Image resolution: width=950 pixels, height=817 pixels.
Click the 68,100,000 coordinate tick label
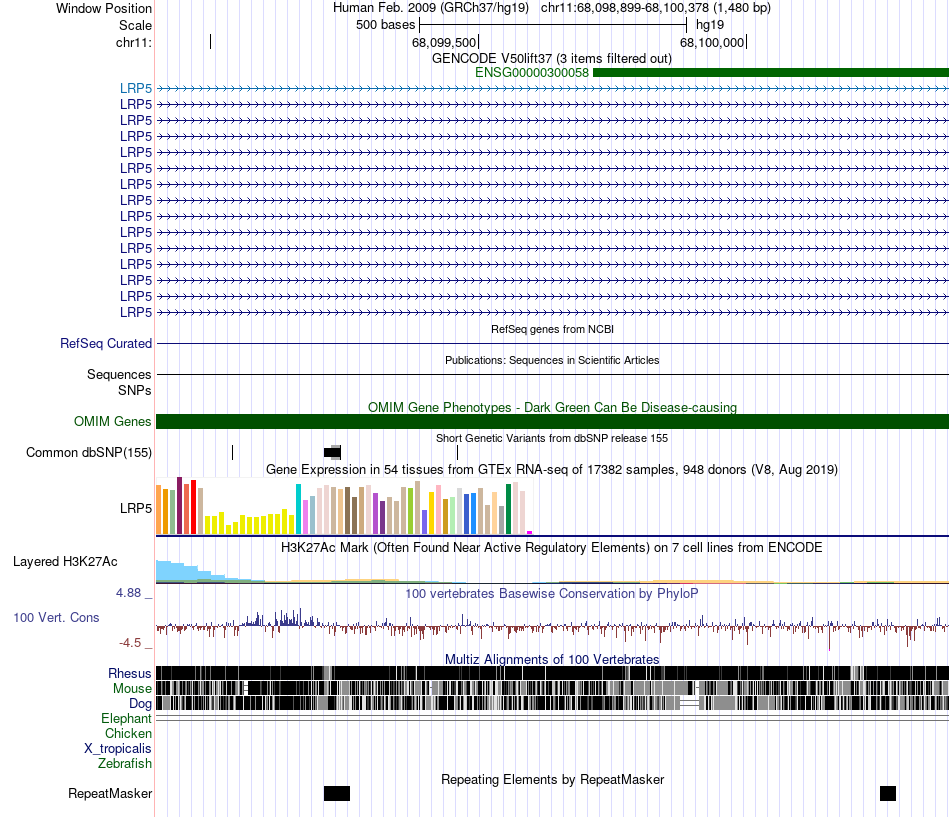712,42
